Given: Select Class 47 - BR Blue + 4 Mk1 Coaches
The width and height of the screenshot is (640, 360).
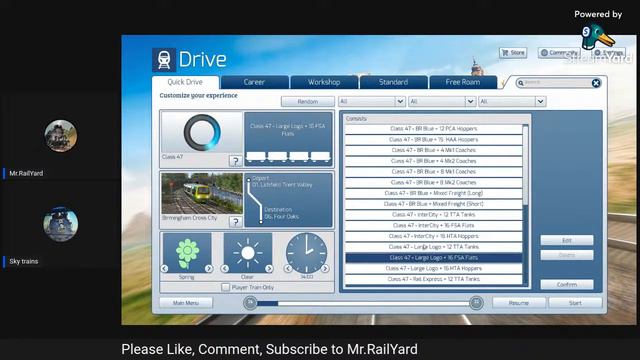Looking at the screenshot, I should point(433,150).
